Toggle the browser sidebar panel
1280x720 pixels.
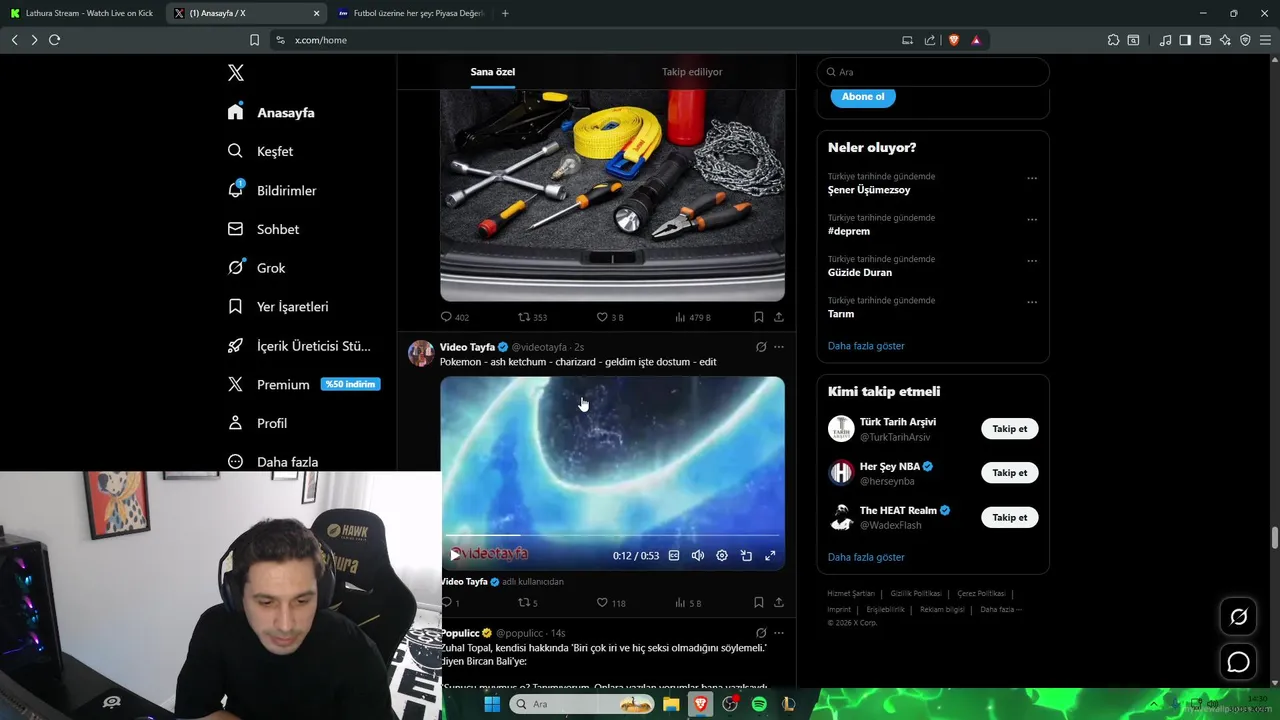[x=1185, y=40]
